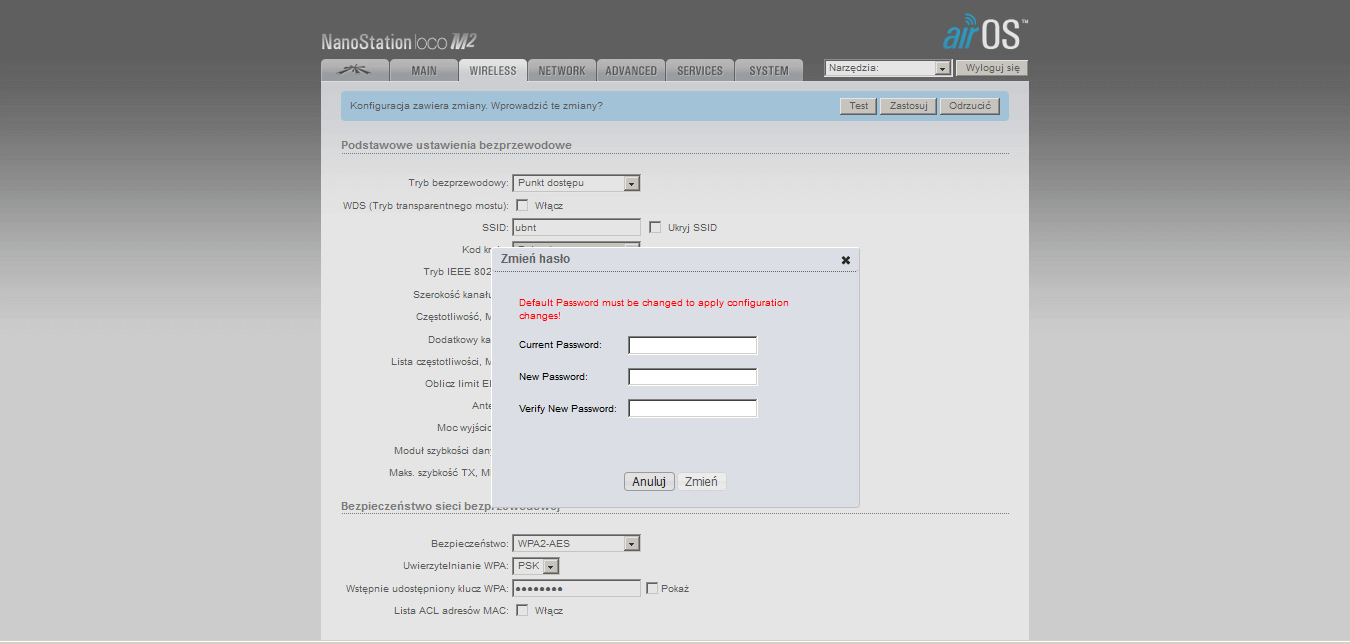1350x644 pixels.
Task: Expand the Narzędzia dropdown
Action: (x=887, y=68)
